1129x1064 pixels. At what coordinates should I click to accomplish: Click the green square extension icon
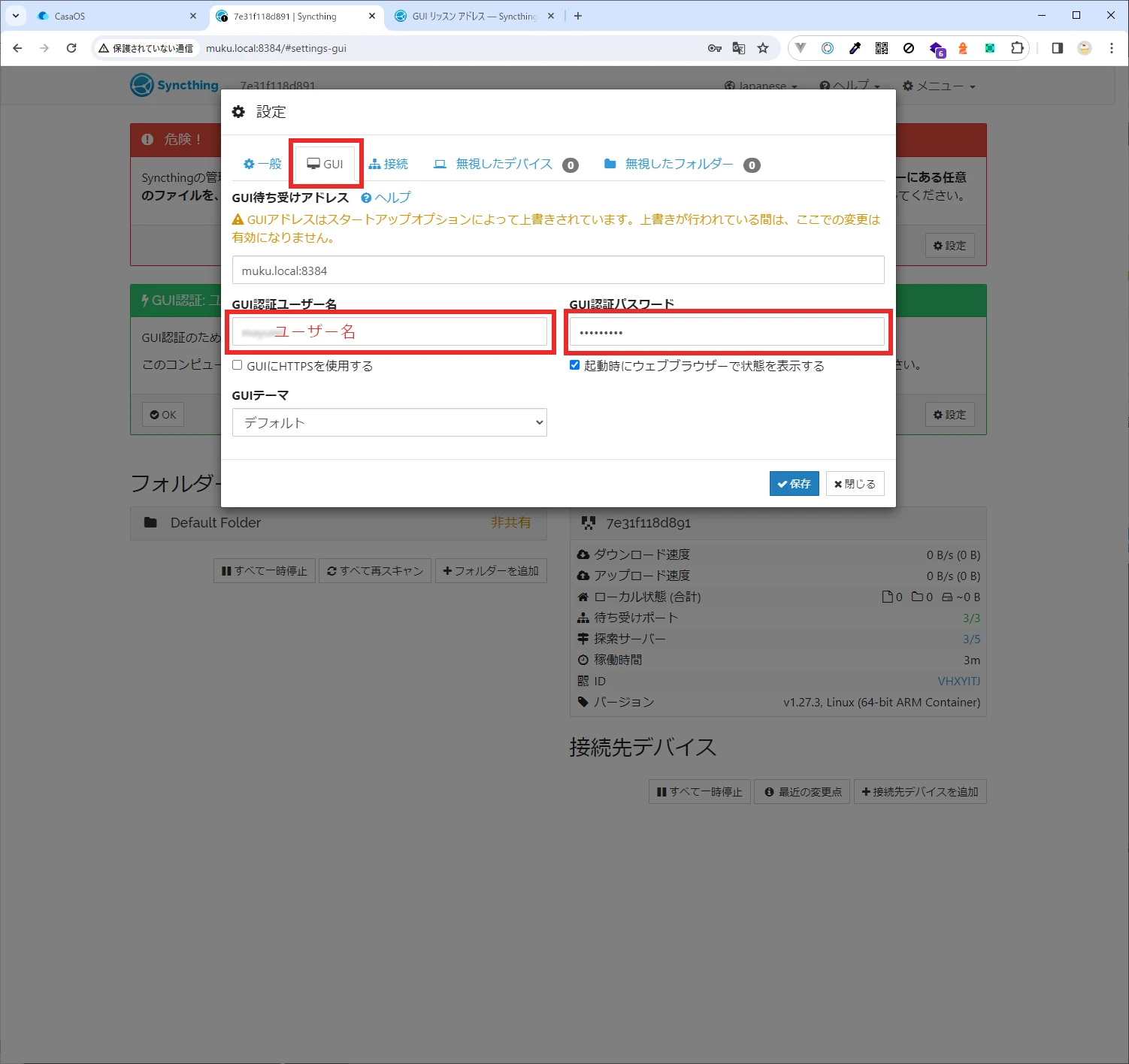point(990,48)
